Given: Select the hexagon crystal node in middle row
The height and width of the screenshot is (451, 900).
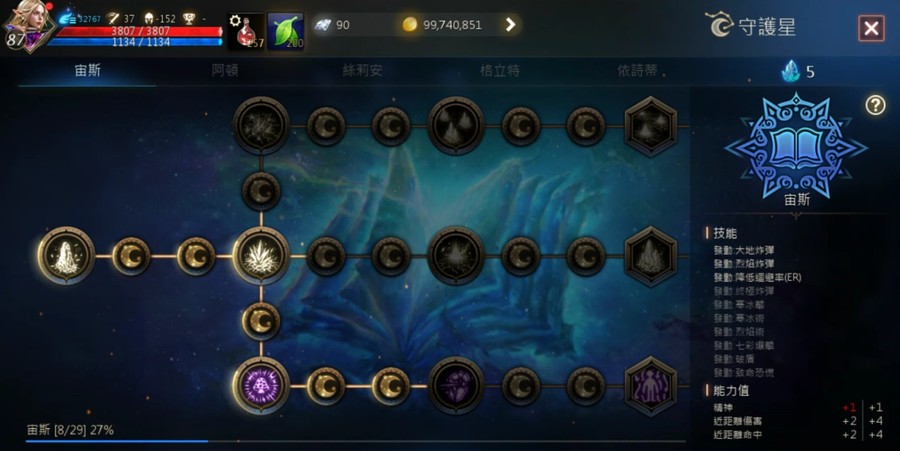Looking at the screenshot, I should point(651,256).
